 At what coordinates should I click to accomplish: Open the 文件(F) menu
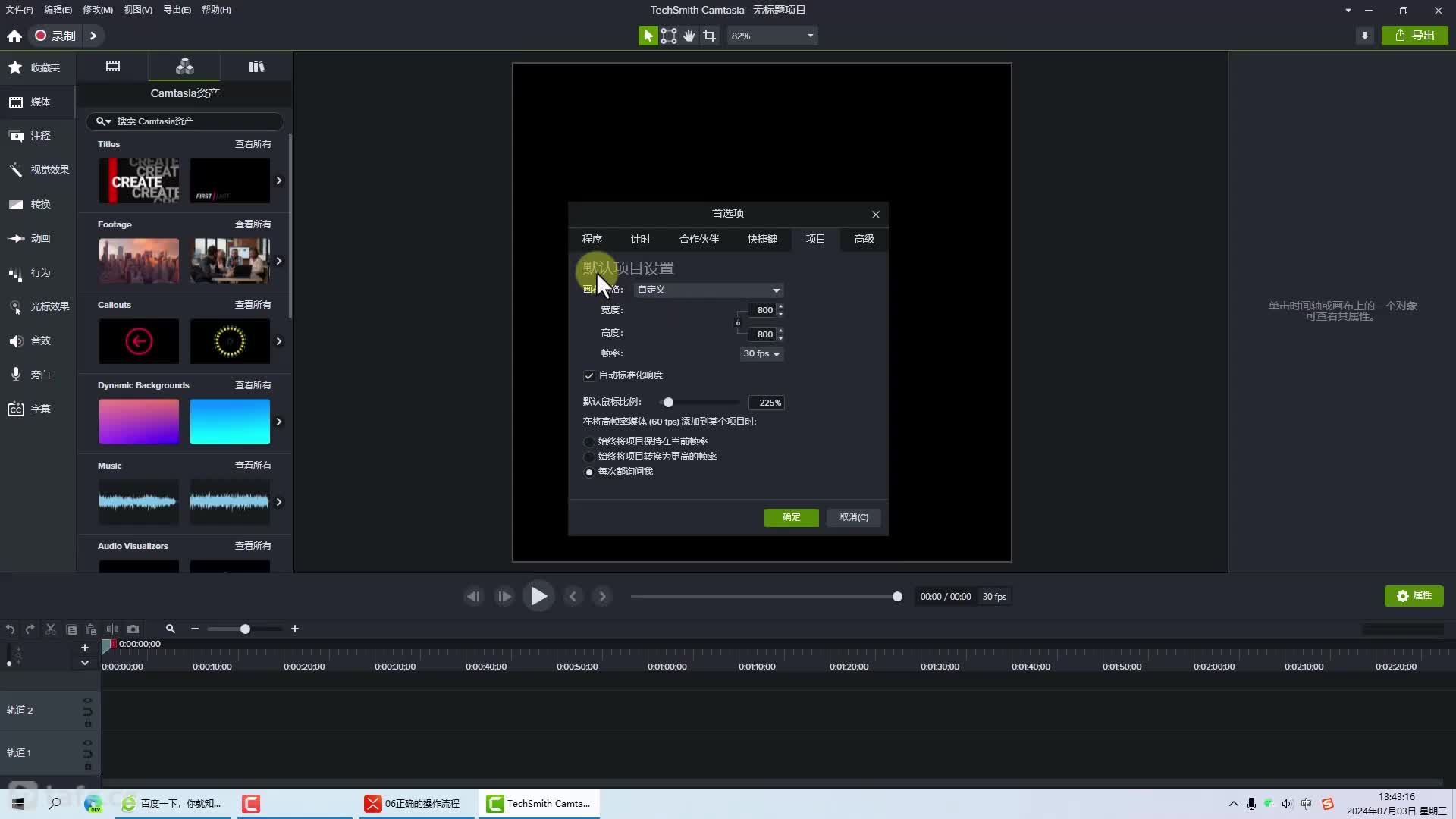20,10
